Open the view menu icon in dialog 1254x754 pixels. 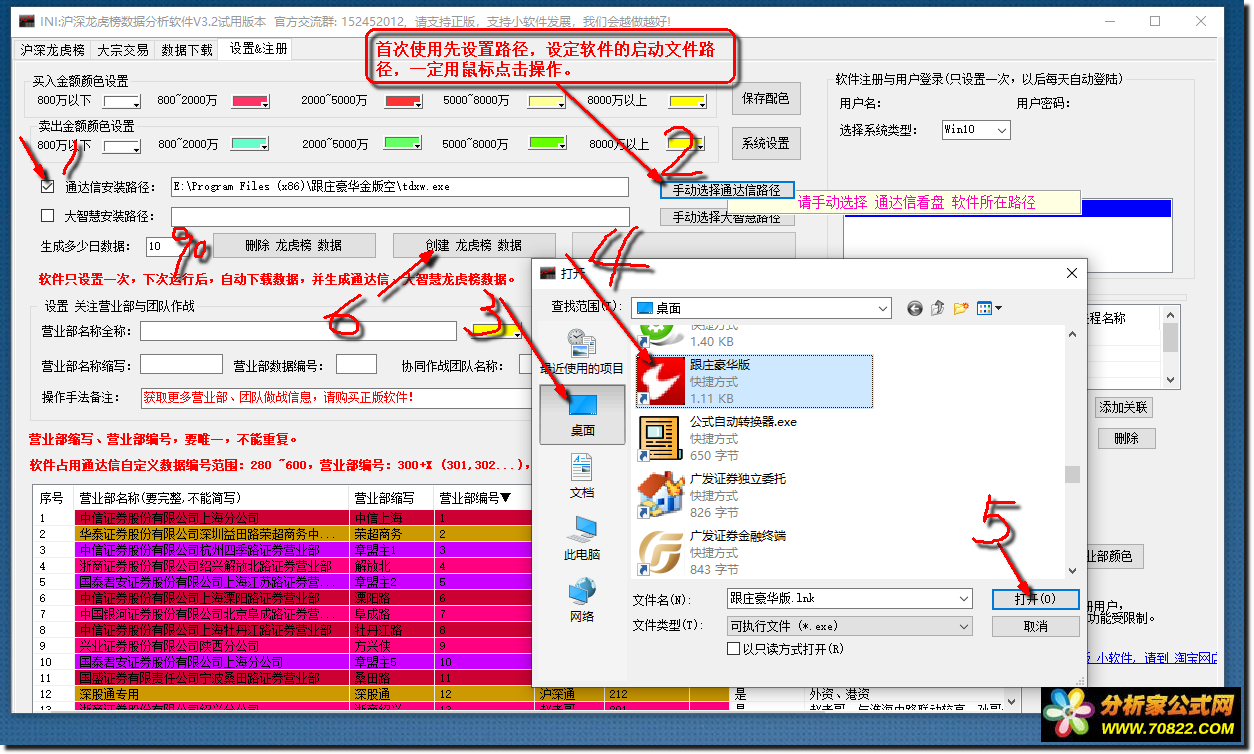point(990,308)
